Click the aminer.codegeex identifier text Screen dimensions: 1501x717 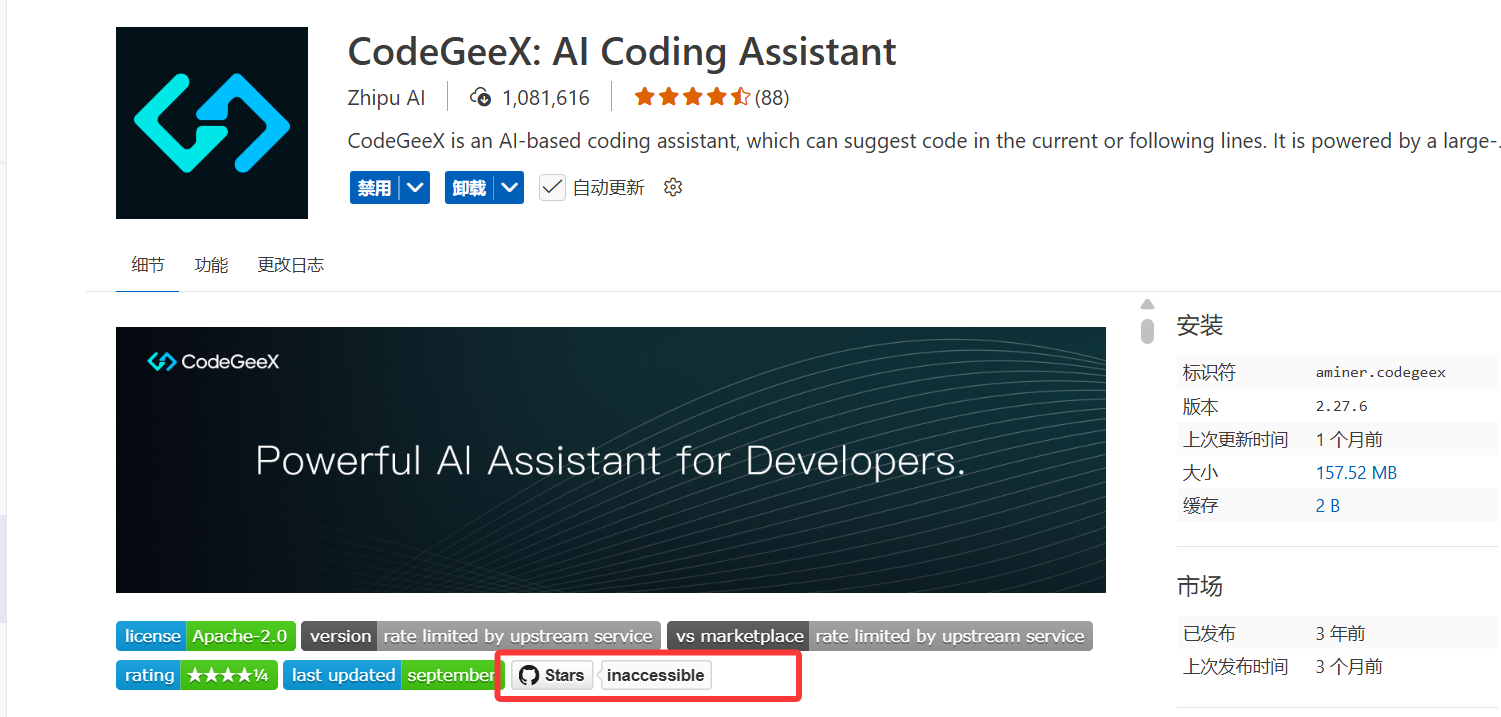1380,373
